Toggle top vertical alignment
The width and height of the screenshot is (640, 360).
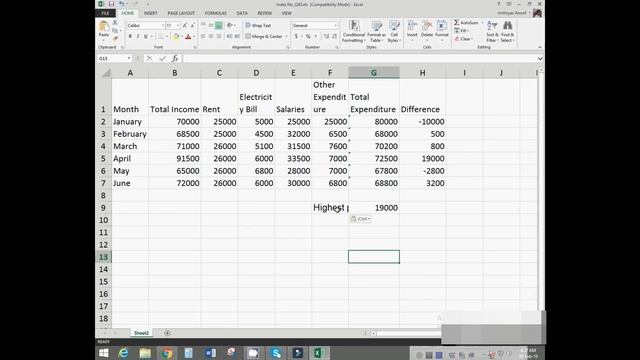(203, 25)
